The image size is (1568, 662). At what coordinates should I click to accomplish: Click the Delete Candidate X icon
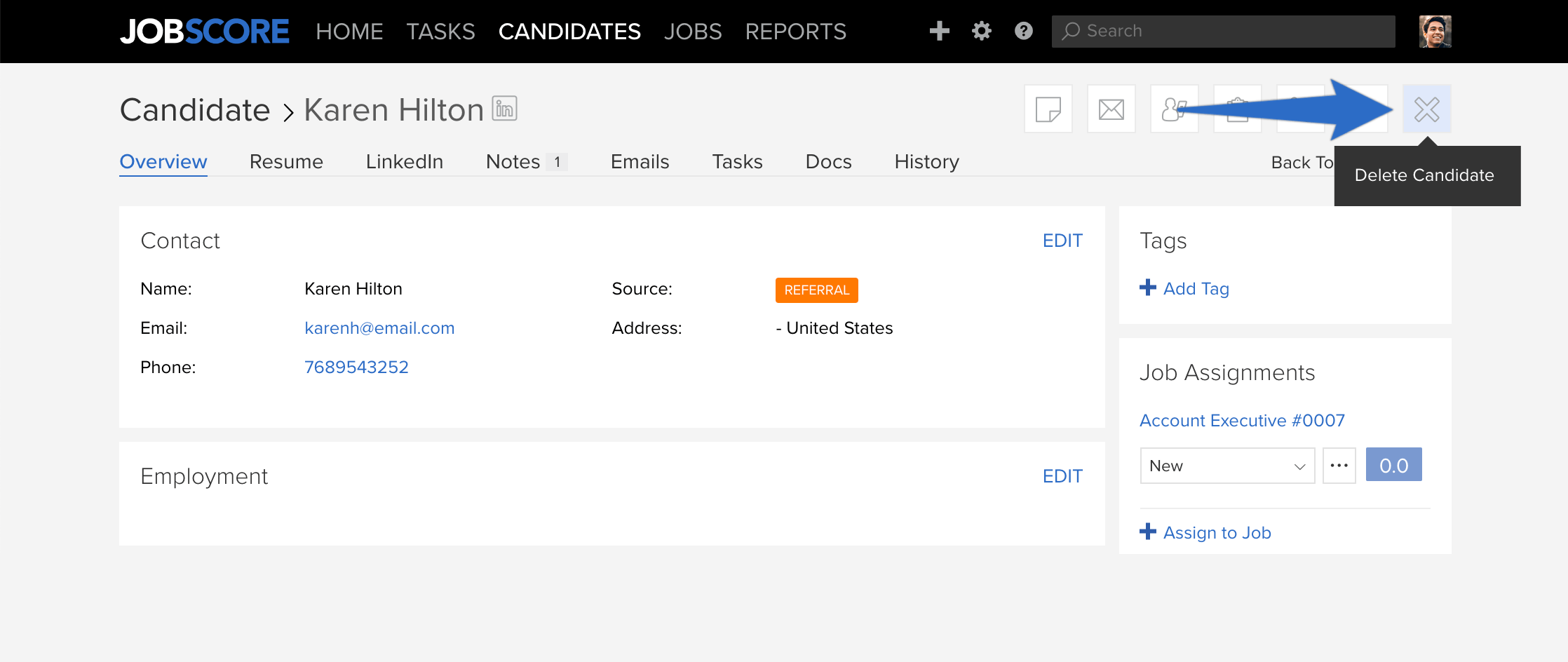click(1426, 109)
